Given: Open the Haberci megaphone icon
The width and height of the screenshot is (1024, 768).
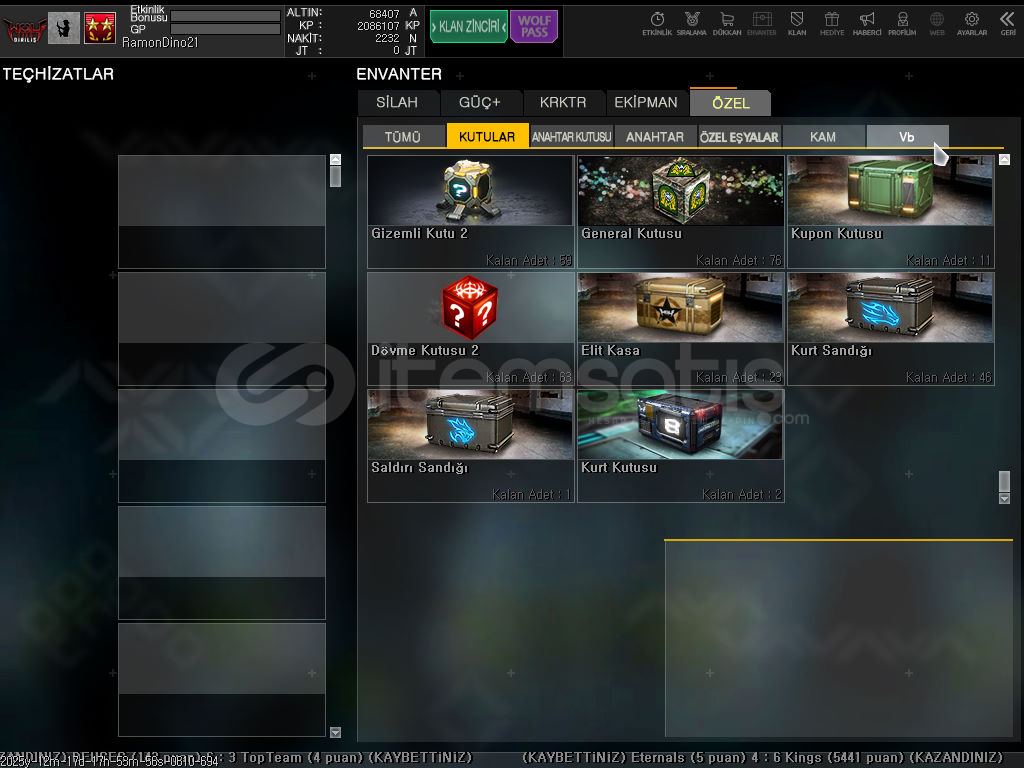Looking at the screenshot, I should click(x=867, y=23).
